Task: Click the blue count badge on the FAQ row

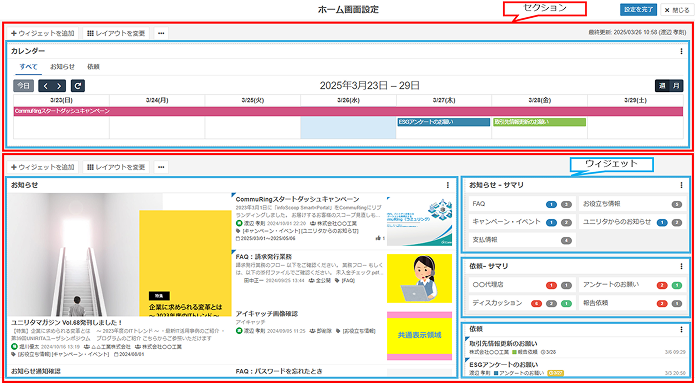Action: tap(551, 204)
